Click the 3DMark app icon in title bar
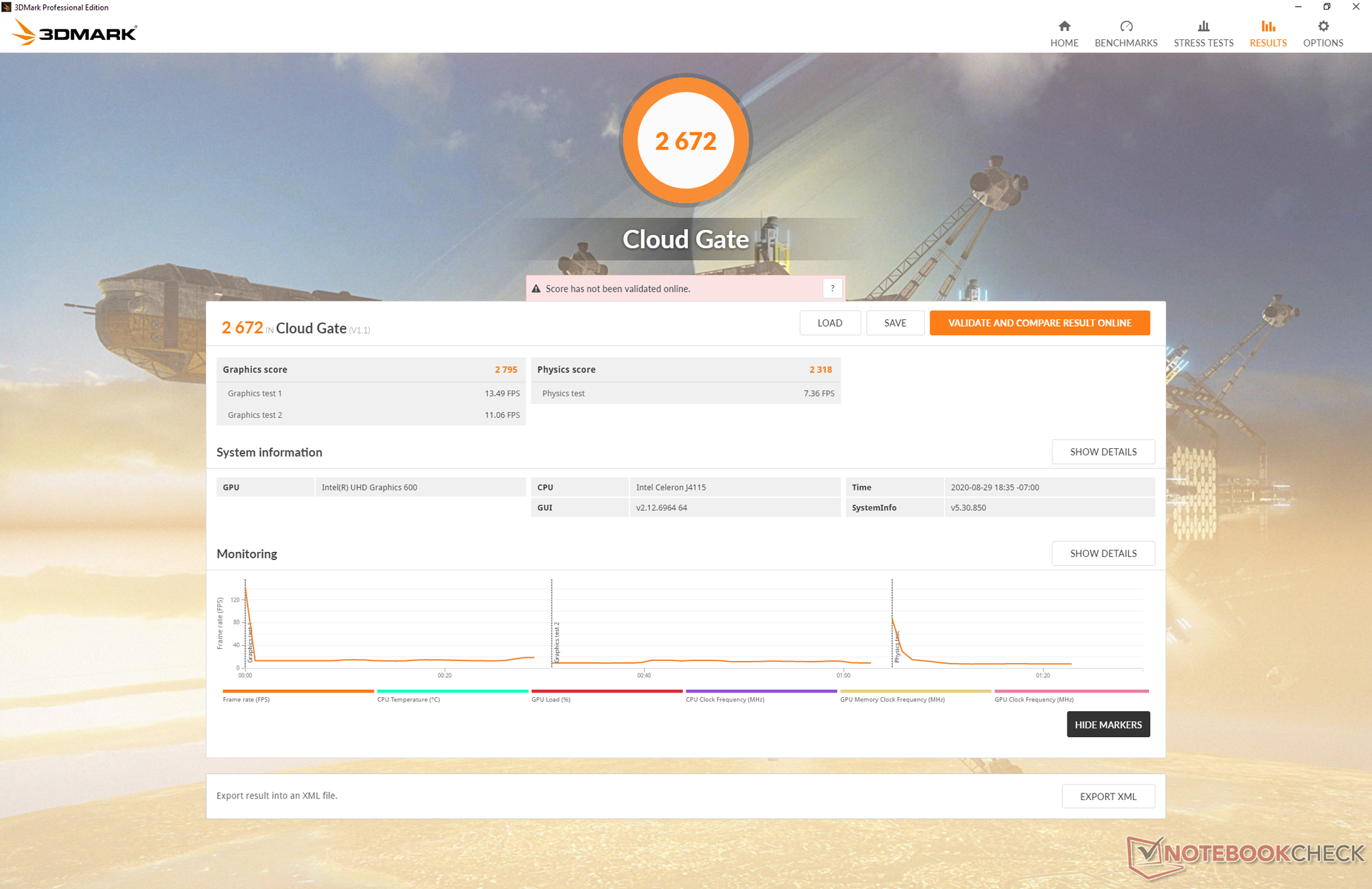The height and width of the screenshot is (889, 1372). (7, 7)
